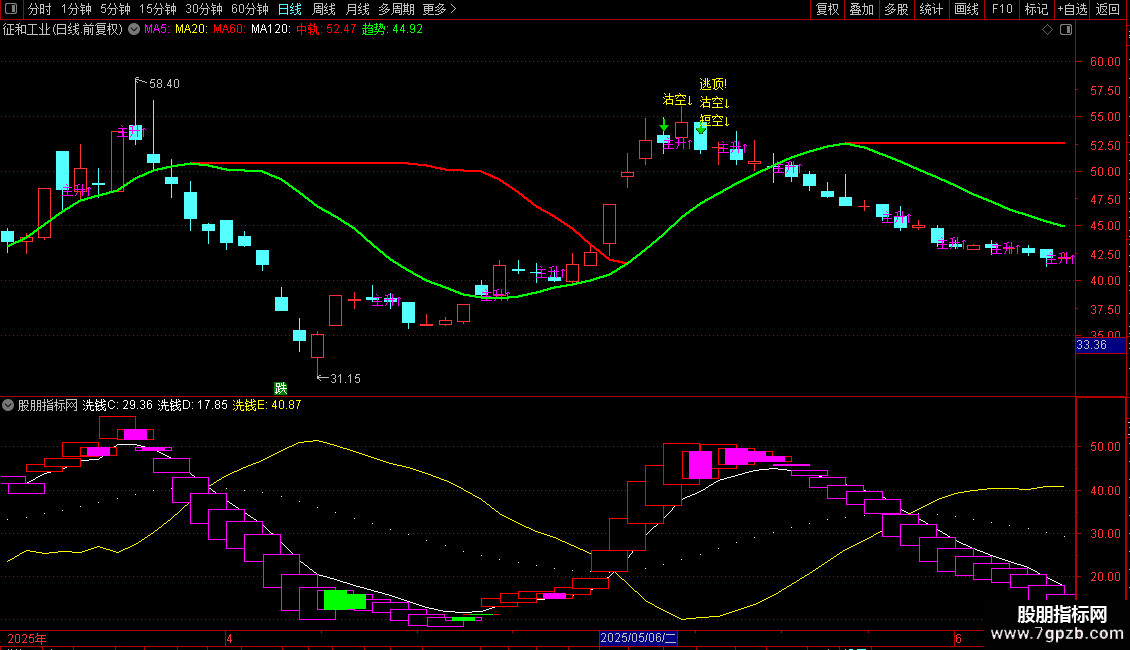Add stock via +自选 button
Image resolution: width=1130 pixels, height=650 pixels.
[1072, 9]
